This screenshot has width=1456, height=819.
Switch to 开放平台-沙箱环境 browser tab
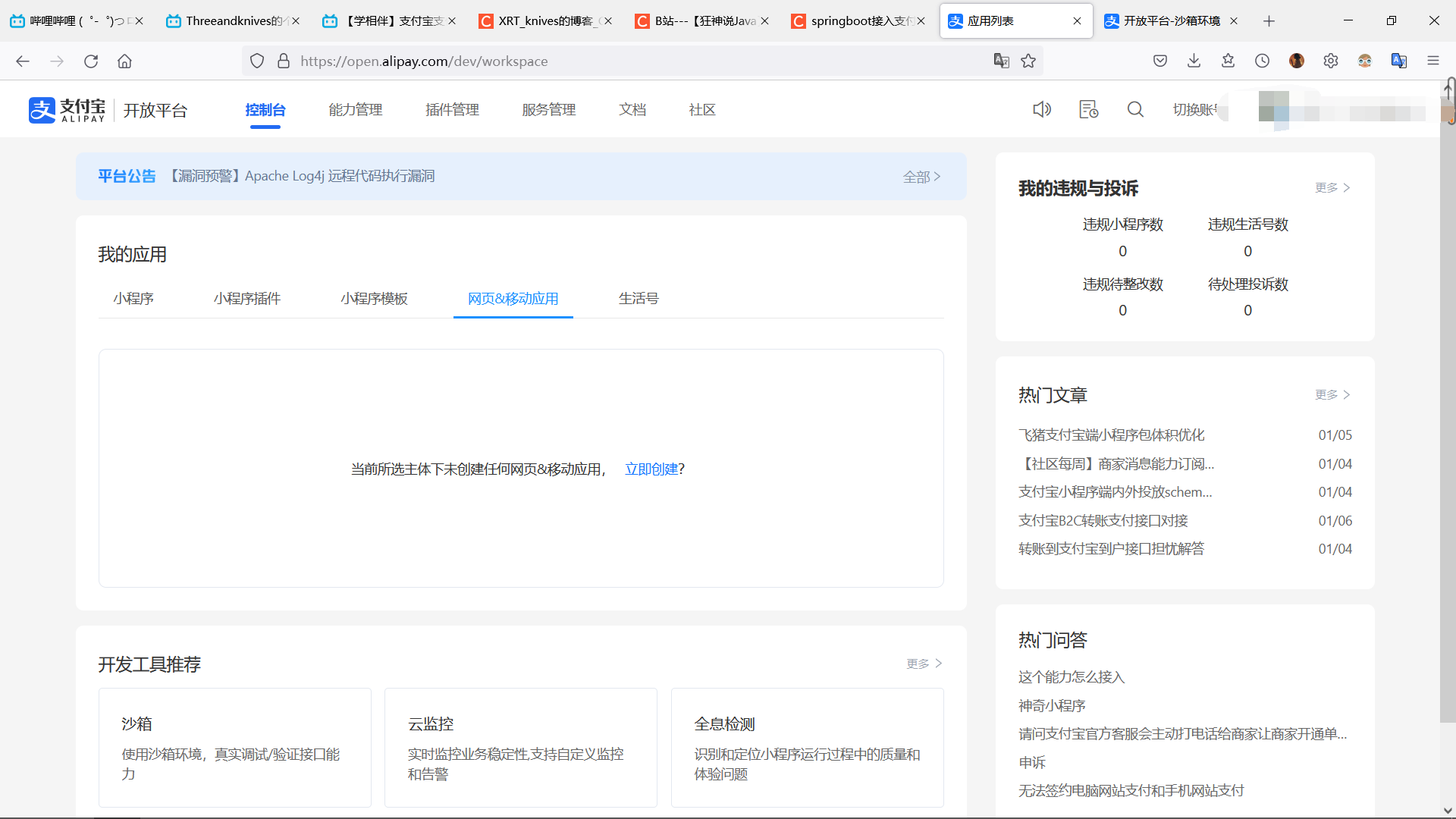pyautogui.click(x=1171, y=21)
